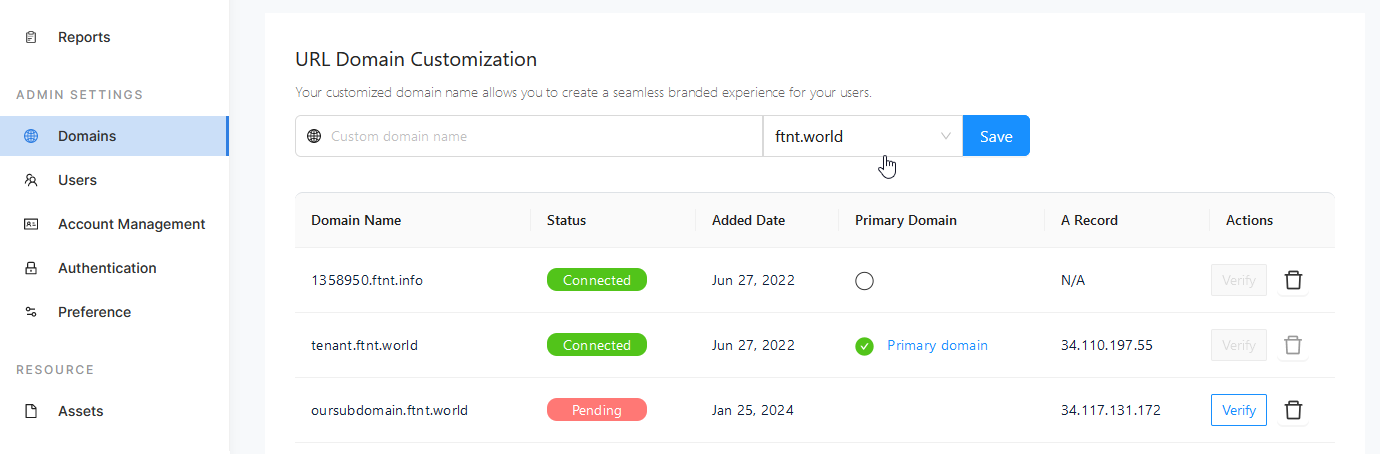Click the Account Management card icon
The width and height of the screenshot is (1380, 454).
point(31,224)
